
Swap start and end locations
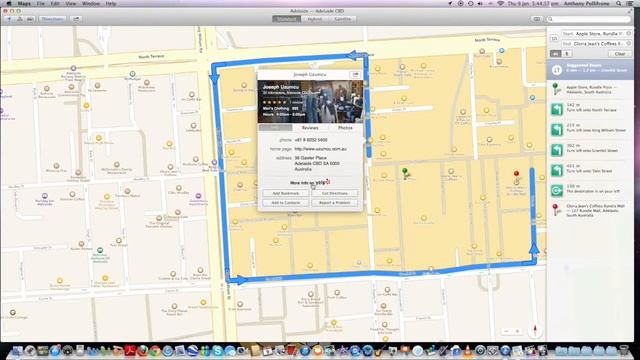tap(554, 38)
